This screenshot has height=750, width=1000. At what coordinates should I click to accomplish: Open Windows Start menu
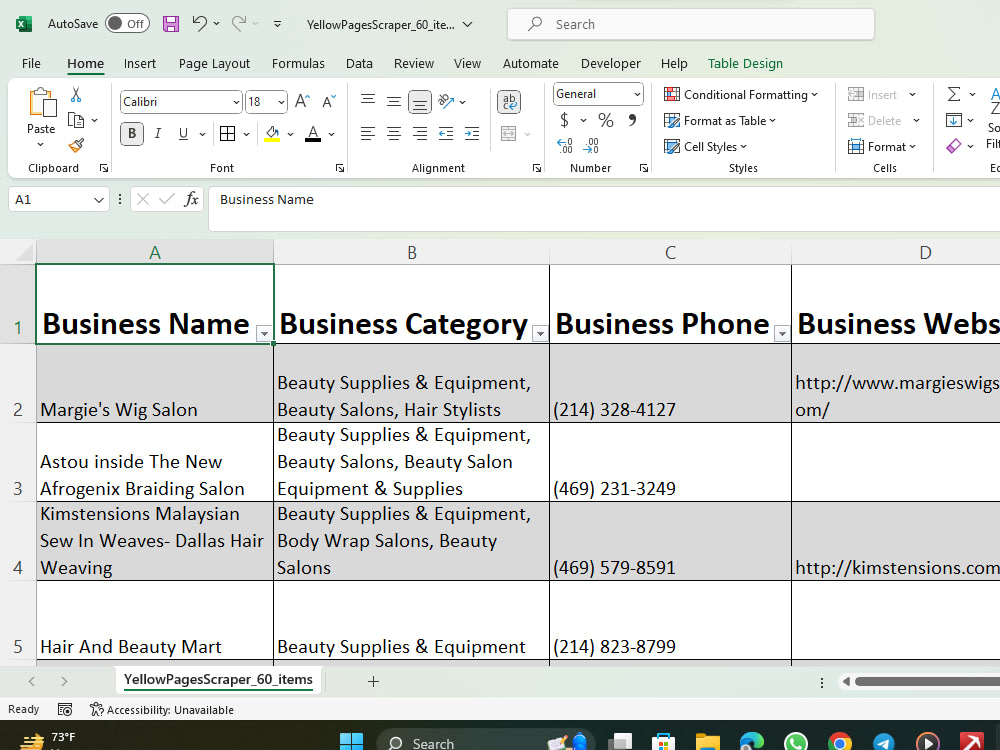pos(351,741)
